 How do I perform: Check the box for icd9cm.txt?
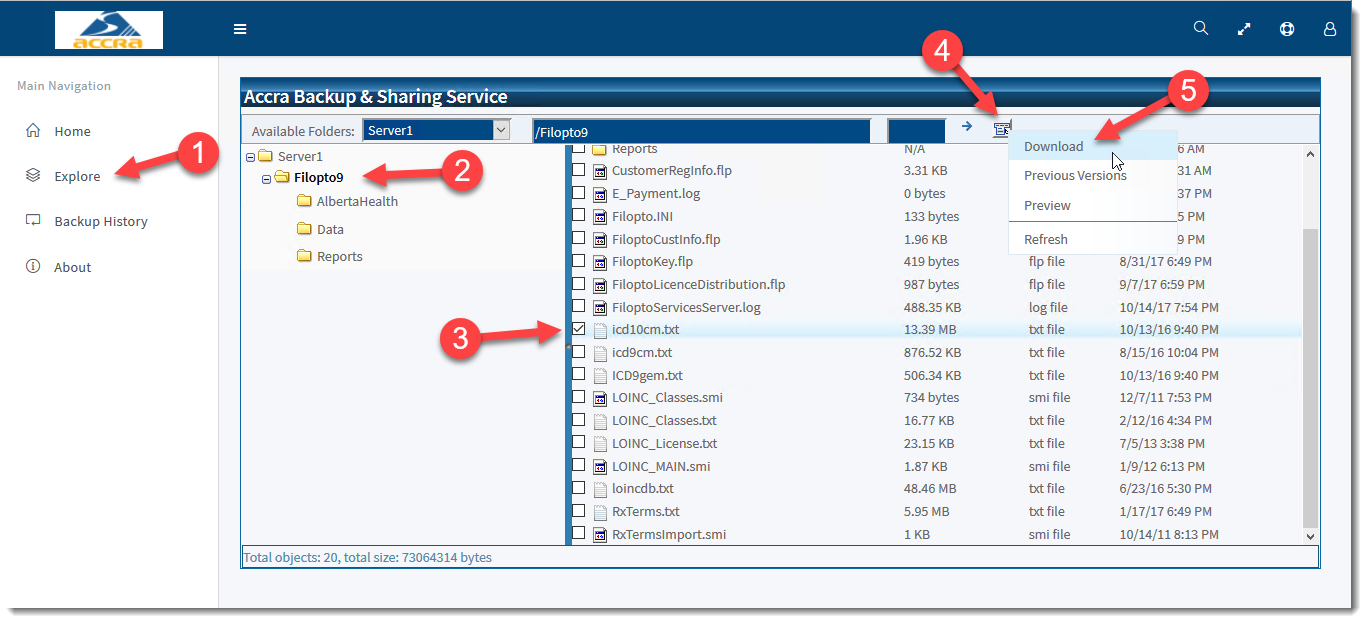(579, 352)
